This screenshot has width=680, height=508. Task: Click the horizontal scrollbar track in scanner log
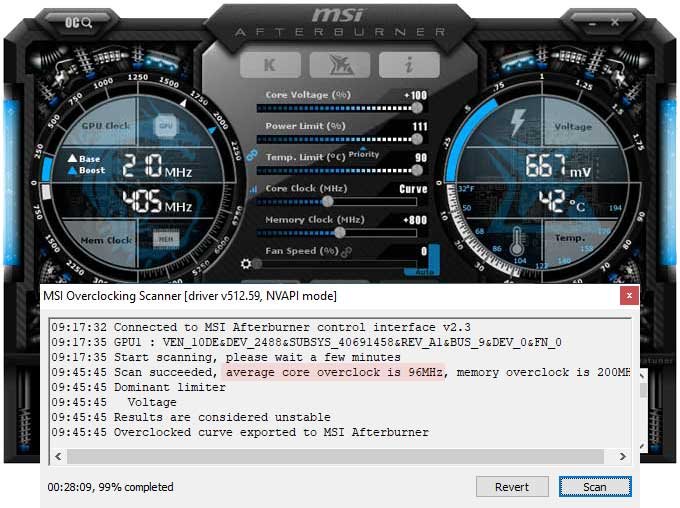[335, 456]
